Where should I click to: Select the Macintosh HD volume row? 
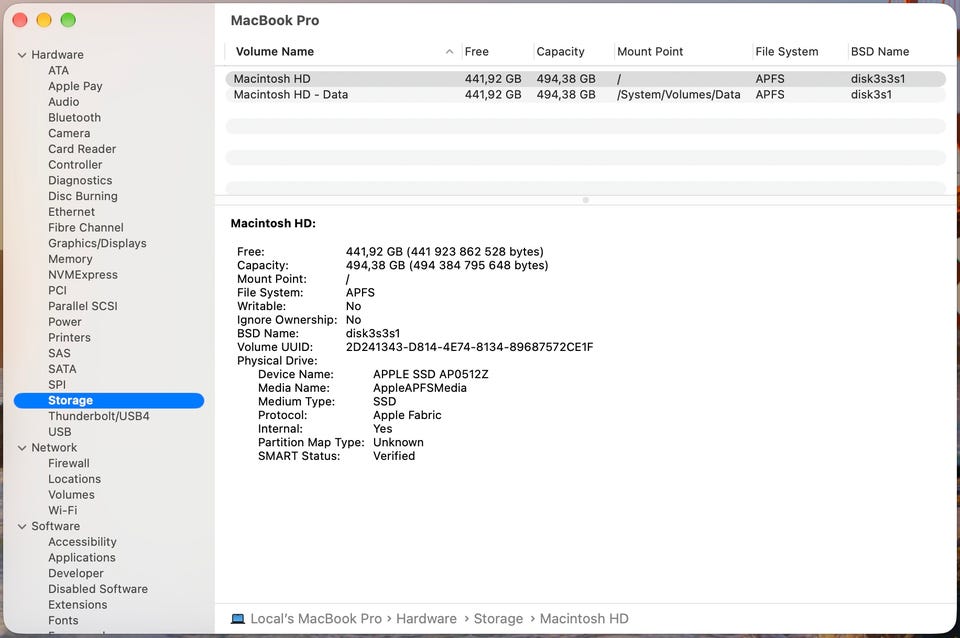(585, 79)
